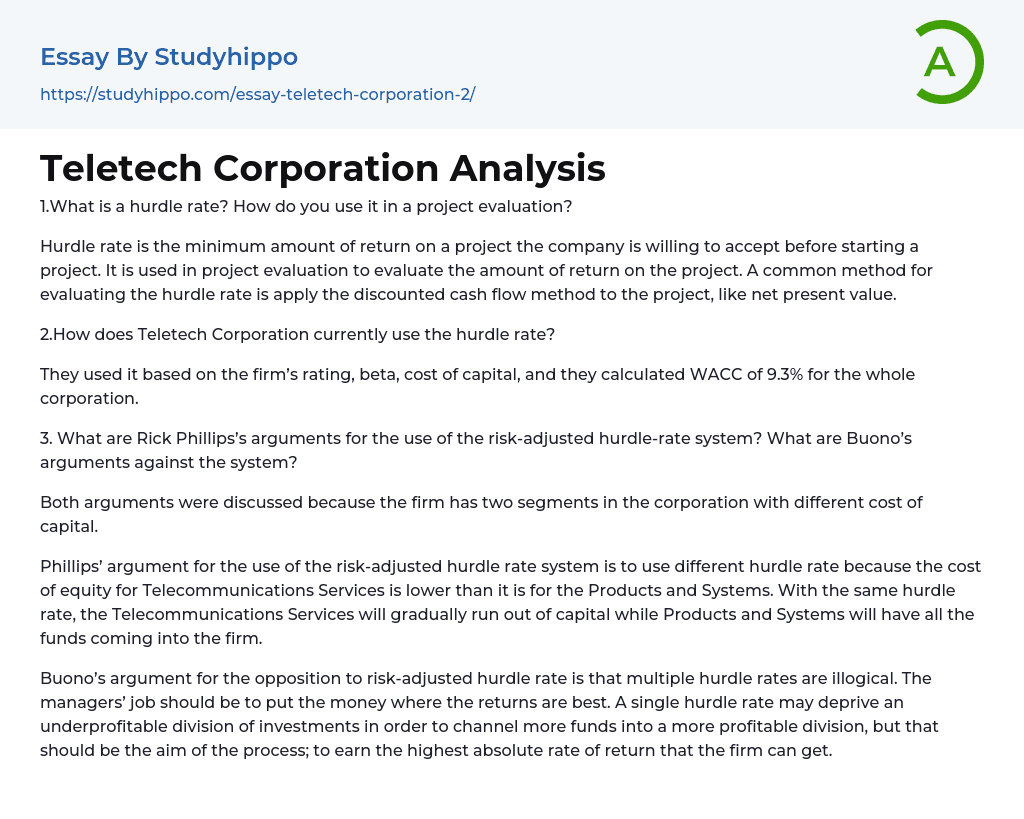Open the studyhippo.com essay URL link

[257, 94]
